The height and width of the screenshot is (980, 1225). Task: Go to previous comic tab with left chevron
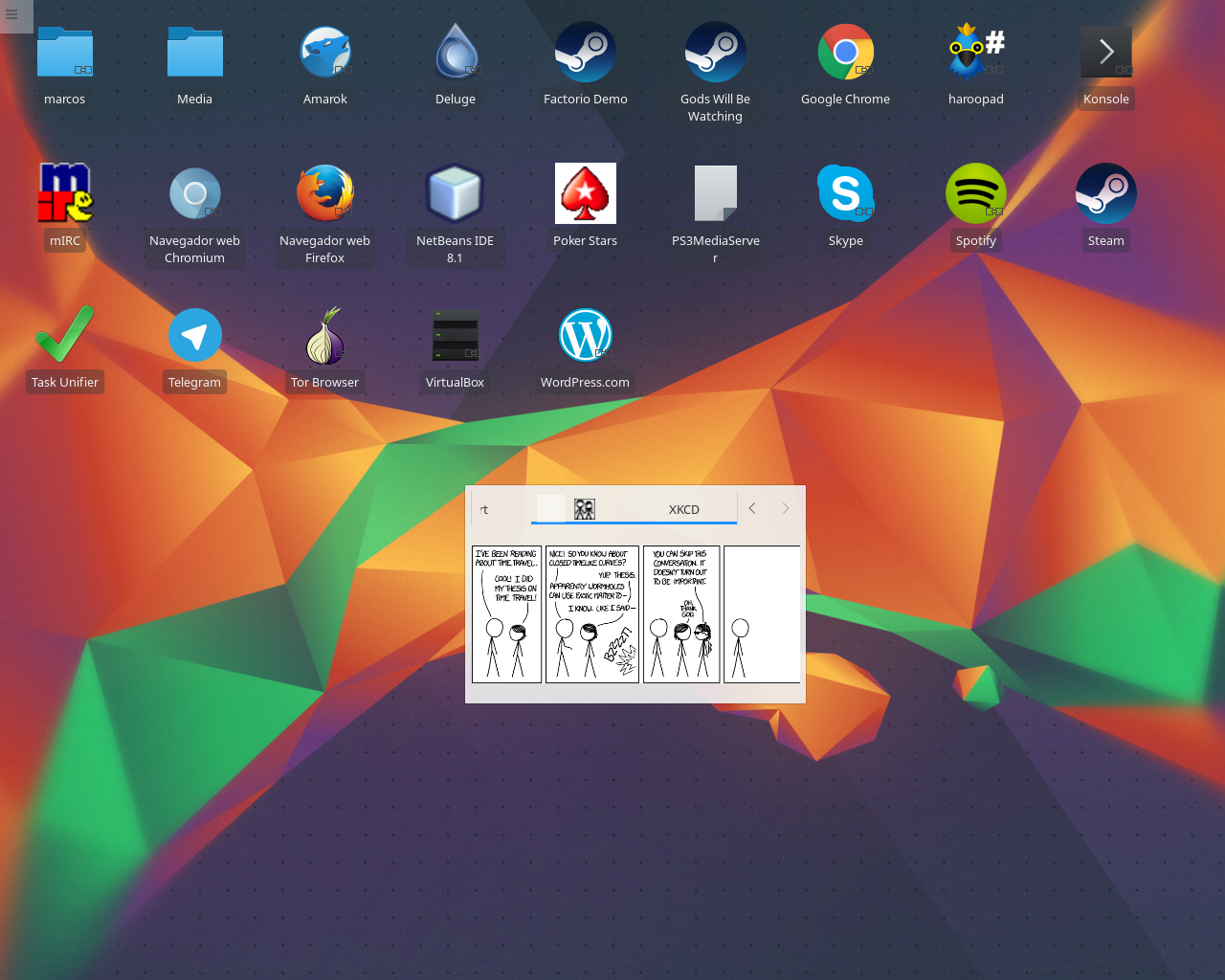click(752, 508)
